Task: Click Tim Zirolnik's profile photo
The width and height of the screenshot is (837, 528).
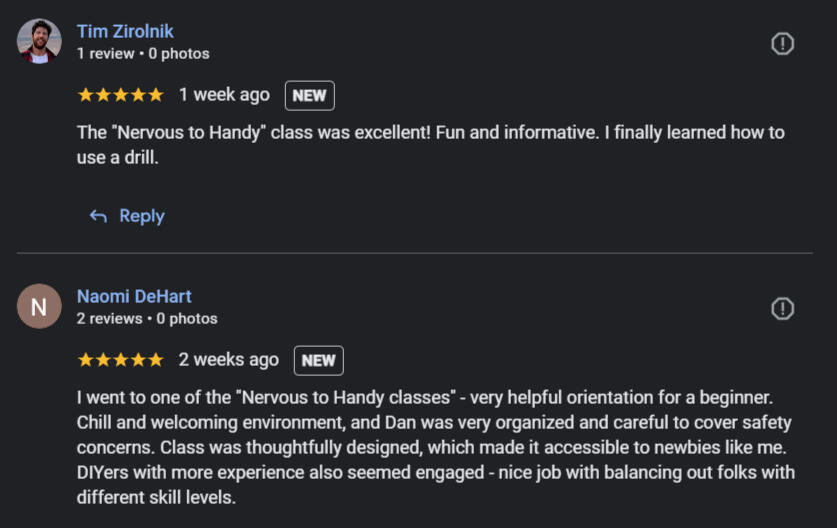Action: point(39,42)
